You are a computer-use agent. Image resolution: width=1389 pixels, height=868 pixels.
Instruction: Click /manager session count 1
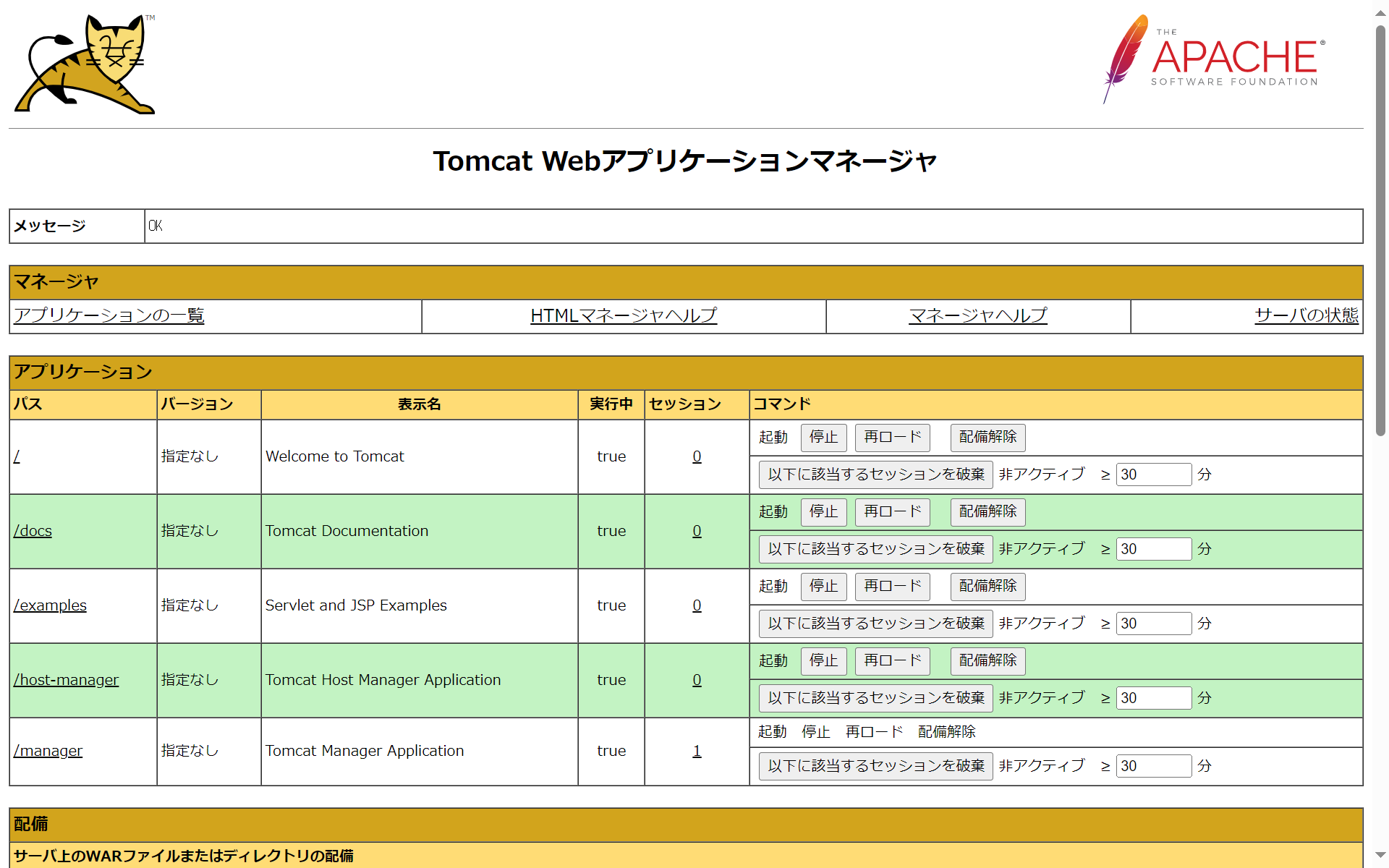[x=697, y=751]
